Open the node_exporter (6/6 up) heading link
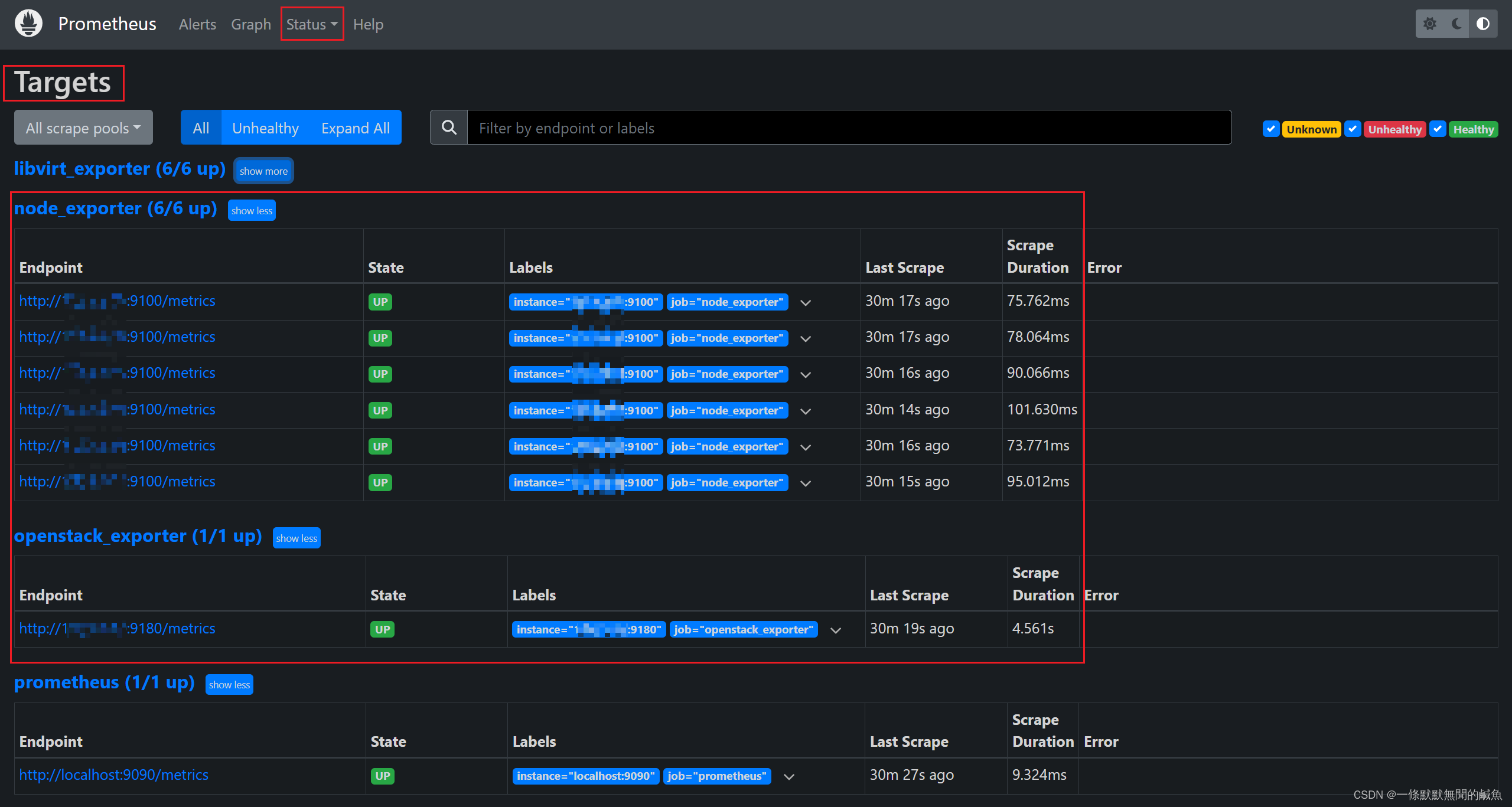 pos(116,208)
